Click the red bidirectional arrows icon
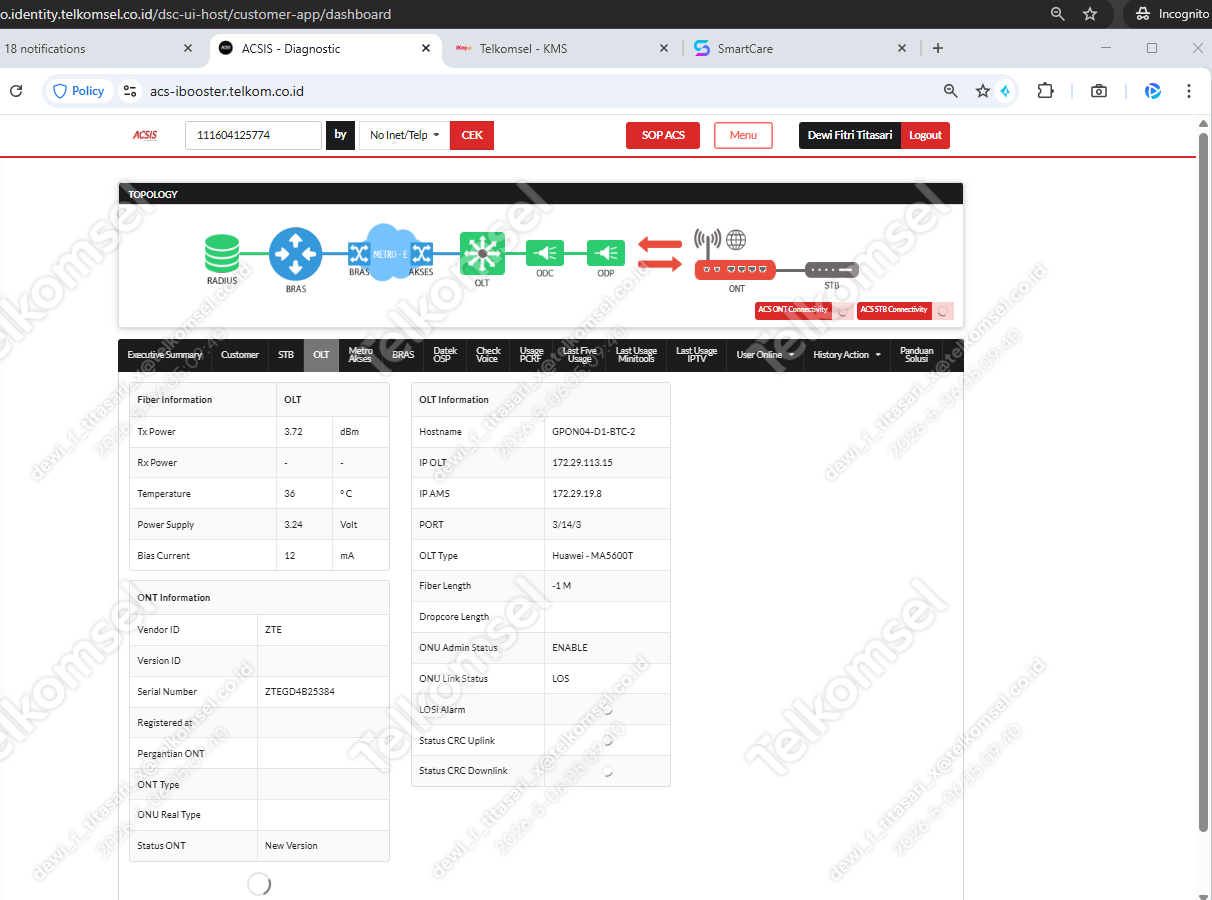The width and height of the screenshot is (1212, 900). point(660,253)
